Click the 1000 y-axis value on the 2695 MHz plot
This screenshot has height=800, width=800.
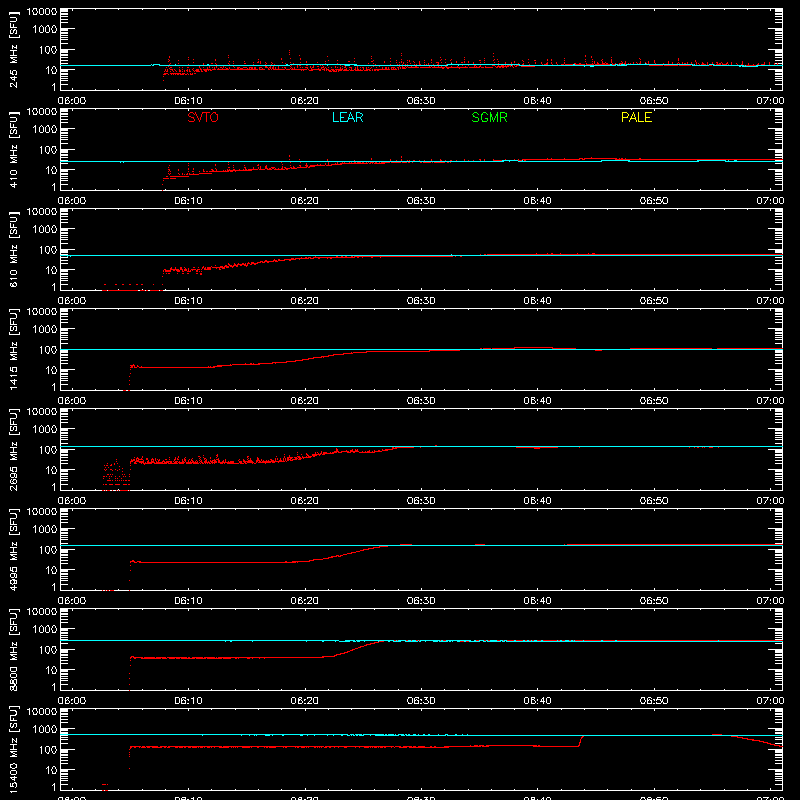45,430
